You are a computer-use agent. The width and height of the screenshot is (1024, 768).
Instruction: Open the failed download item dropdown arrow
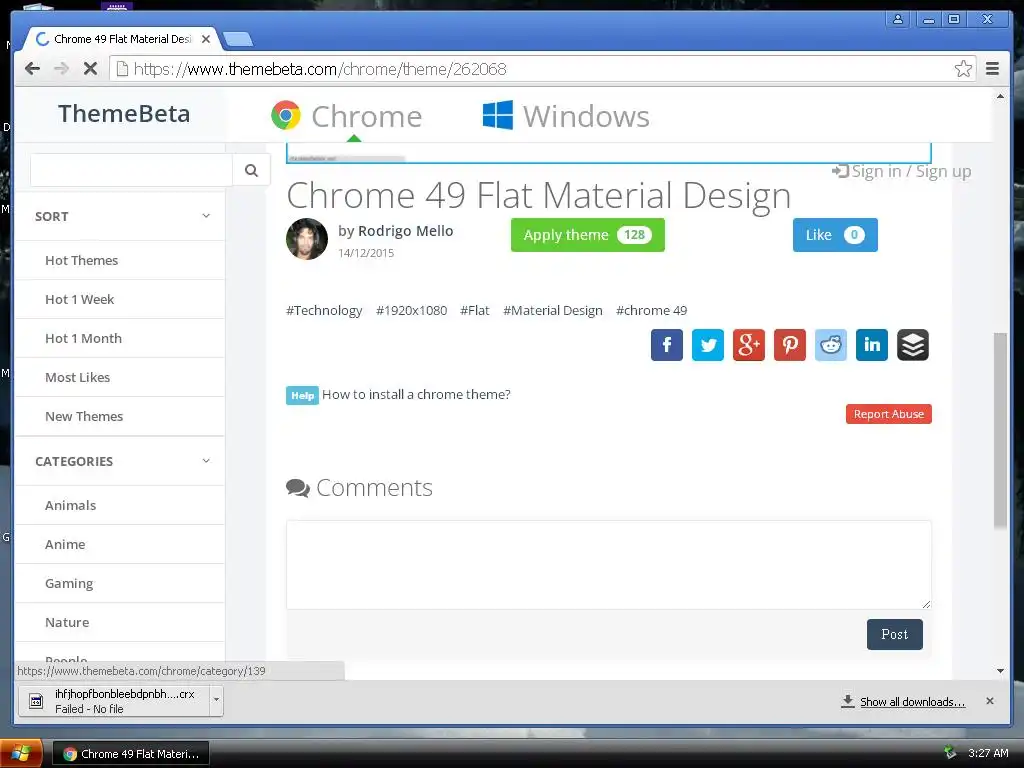pos(216,701)
